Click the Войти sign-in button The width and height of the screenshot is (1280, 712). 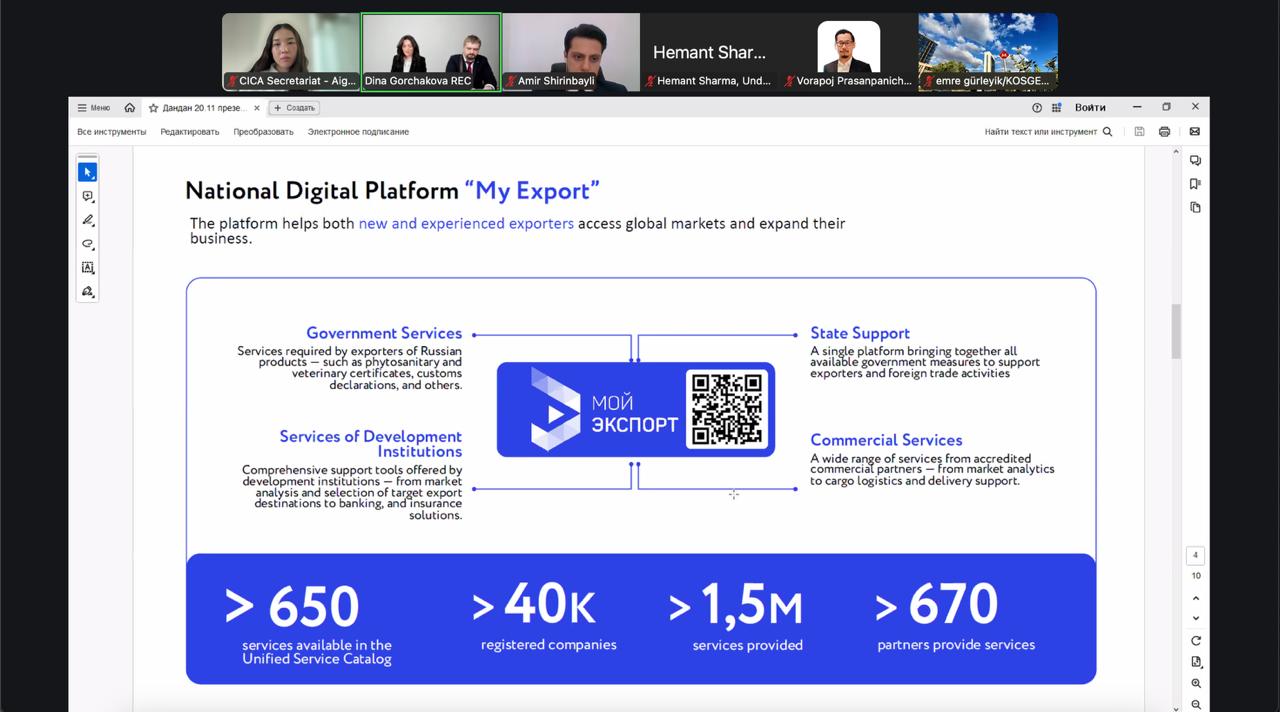(1090, 107)
